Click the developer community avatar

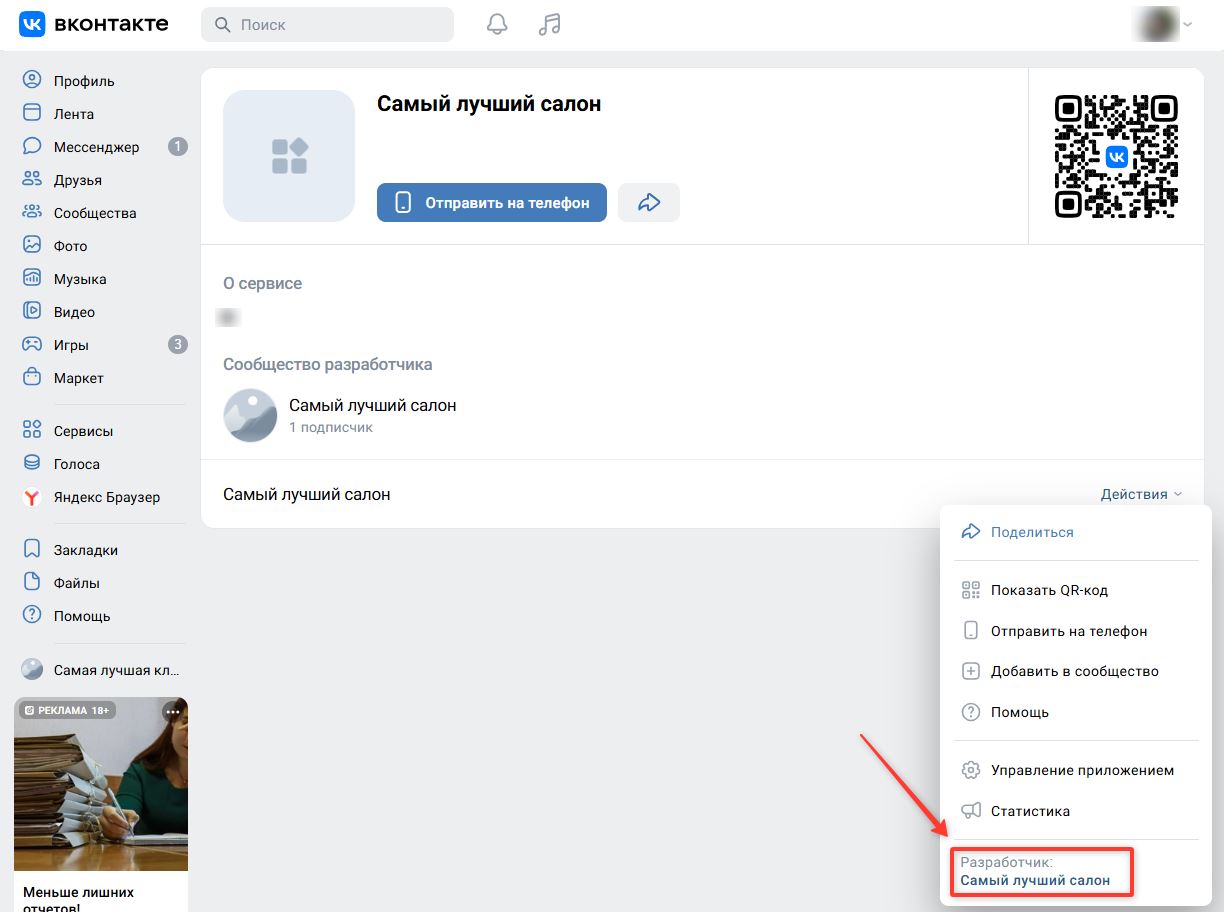[250, 415]
